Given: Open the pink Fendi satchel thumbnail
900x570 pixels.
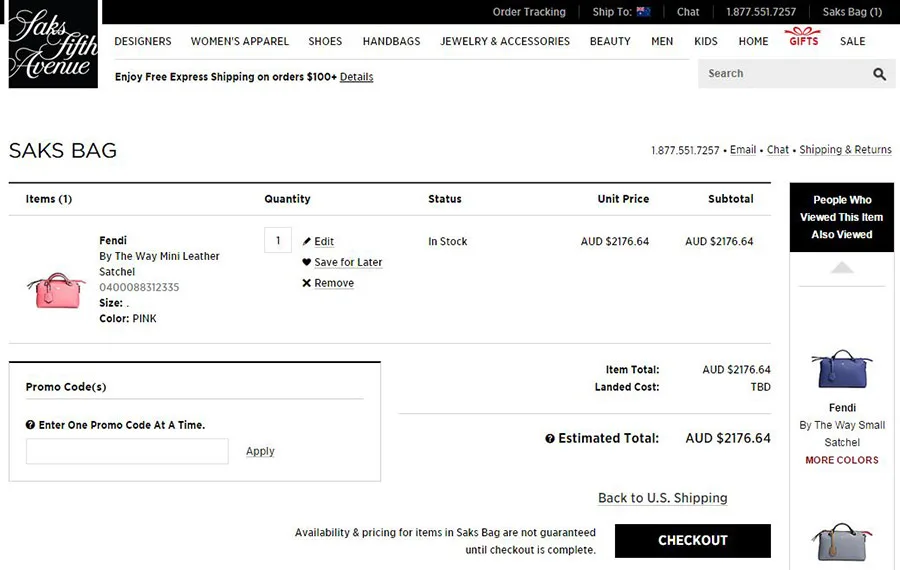Looking at the screenshot, I should [x=55, y=289].
